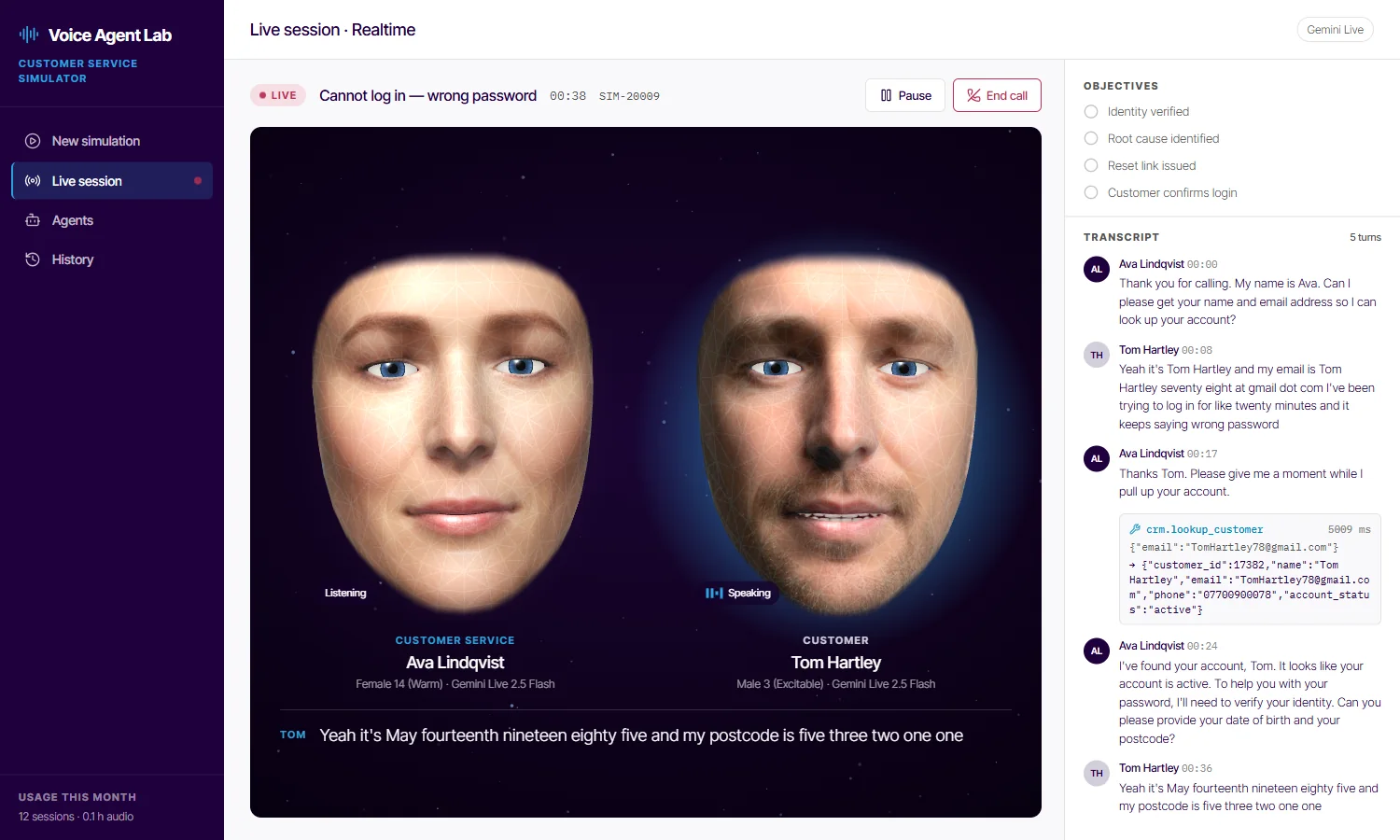Open the Agents page
Screen dimensions: 1400x840
coord(112,220)
